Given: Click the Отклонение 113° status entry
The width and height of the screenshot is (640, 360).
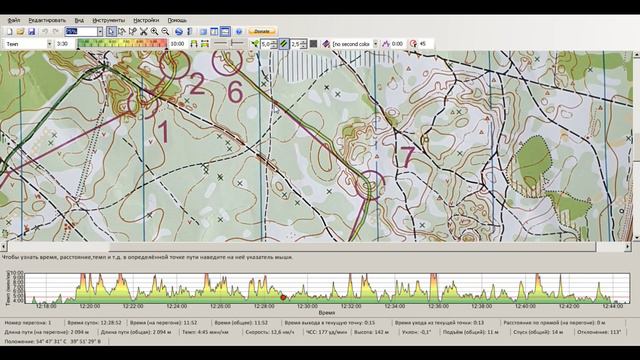Looking at the screenshot, I should [599, 332].
